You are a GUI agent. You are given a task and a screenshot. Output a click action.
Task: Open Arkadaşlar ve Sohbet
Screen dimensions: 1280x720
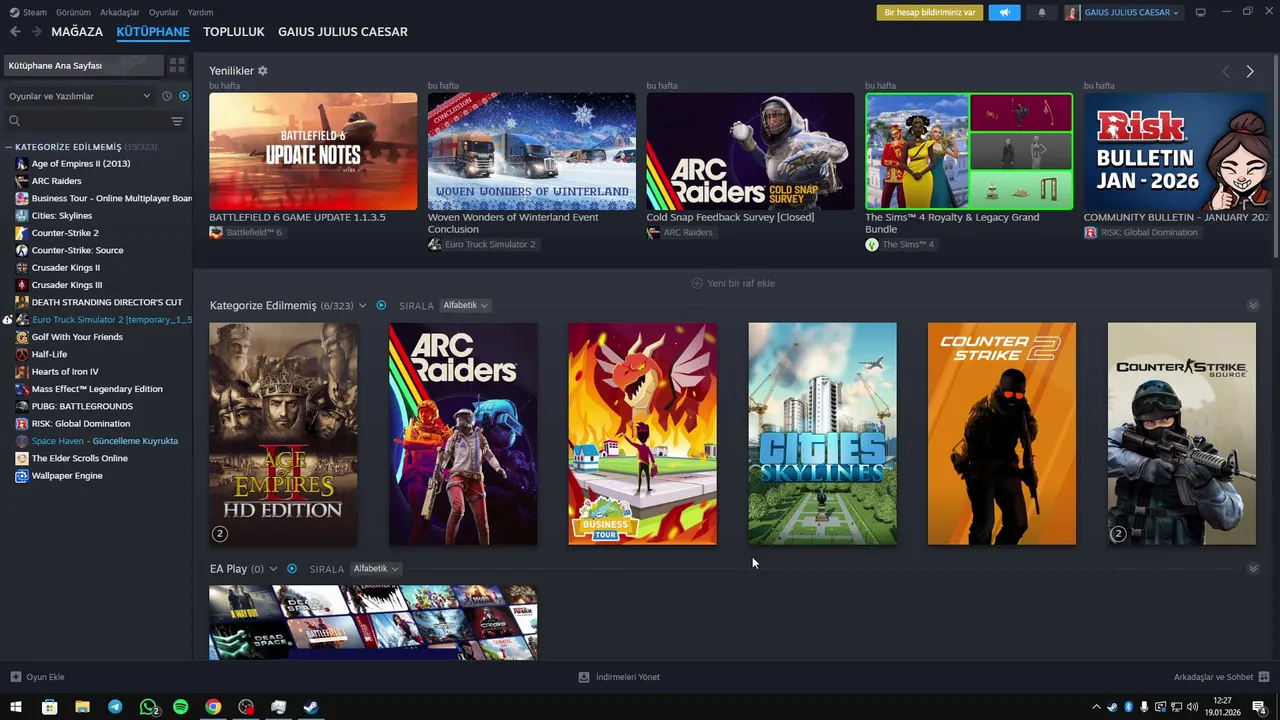pos(1221,677)
